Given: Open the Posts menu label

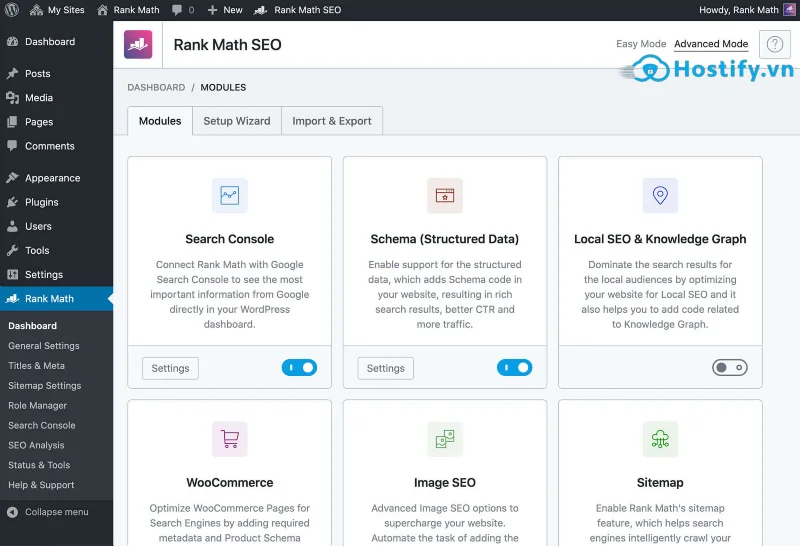Looking at the screenshot, I should (x=38, y=73).
